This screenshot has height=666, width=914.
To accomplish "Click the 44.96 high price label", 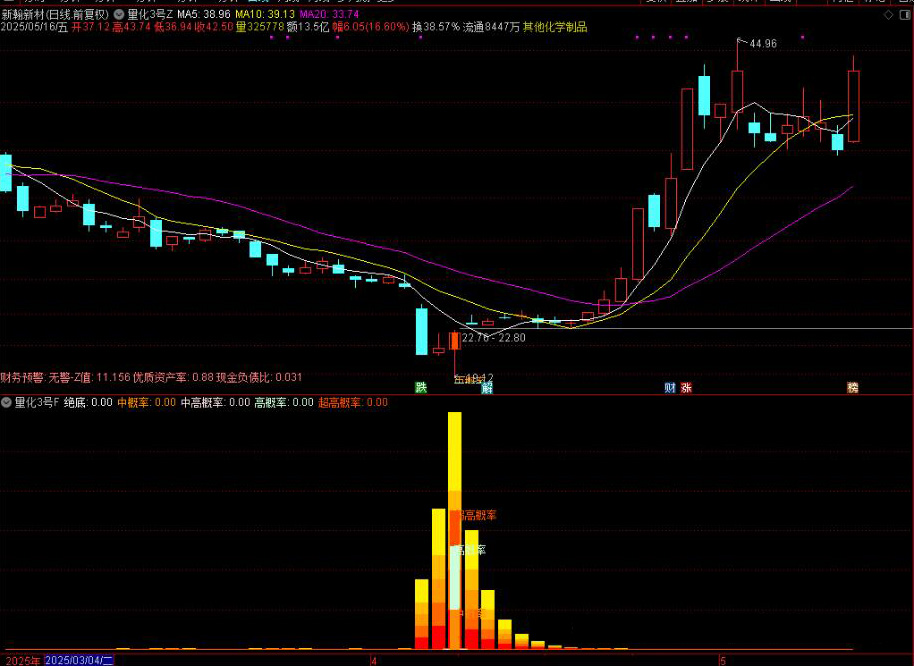I will coord(762,44).
